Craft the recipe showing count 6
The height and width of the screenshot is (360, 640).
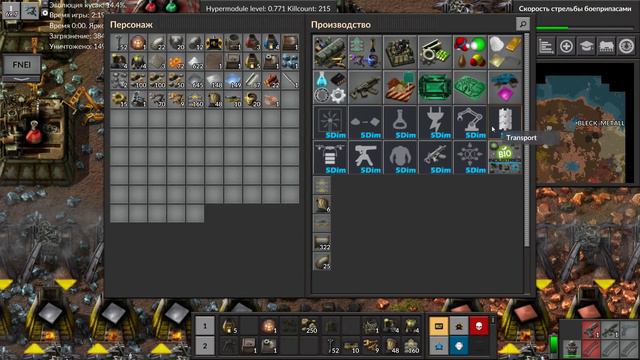coord(322,204)
